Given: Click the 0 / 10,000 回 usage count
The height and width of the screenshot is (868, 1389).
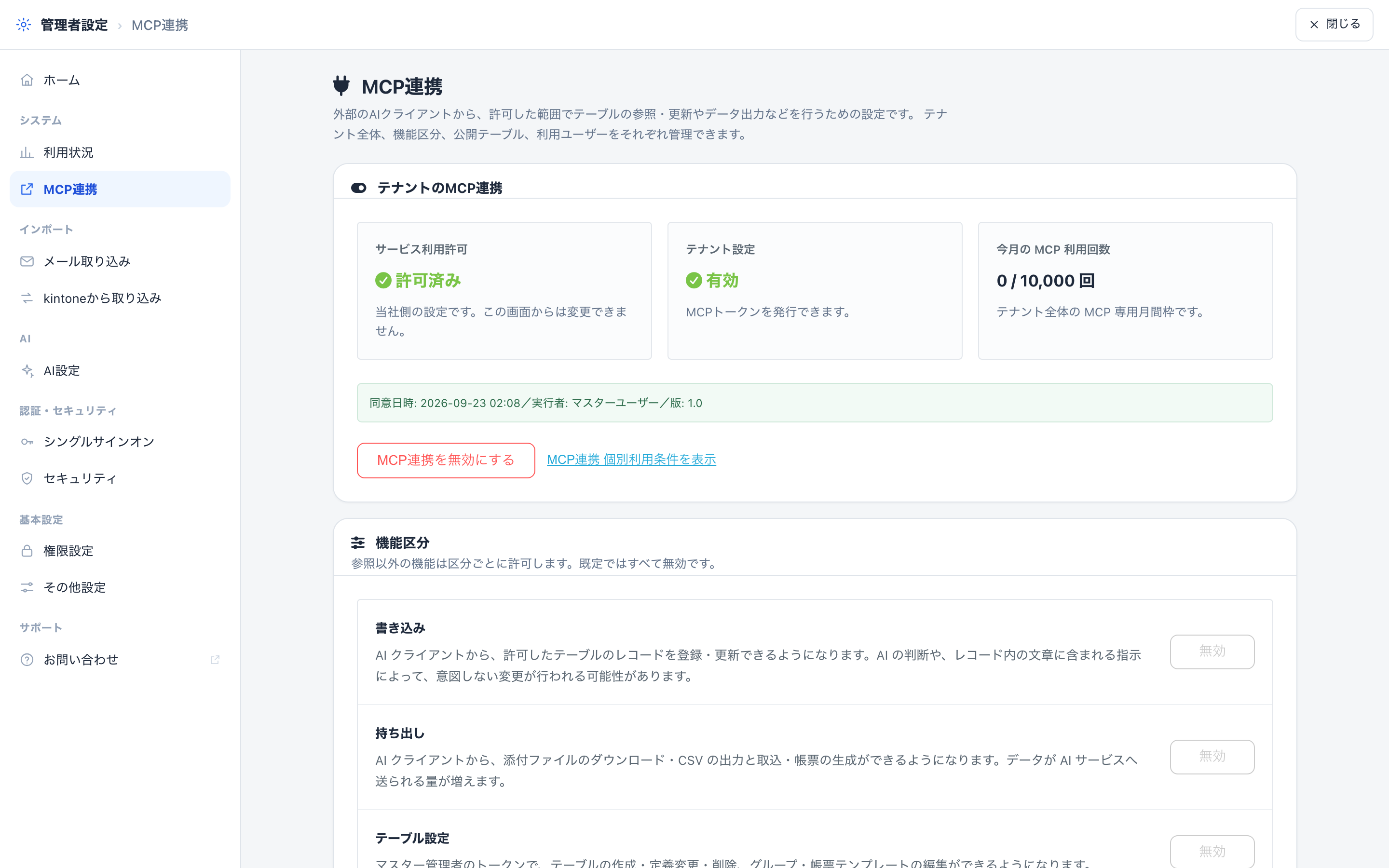Looking at the screenshot, I should [x=1046, y=281].
